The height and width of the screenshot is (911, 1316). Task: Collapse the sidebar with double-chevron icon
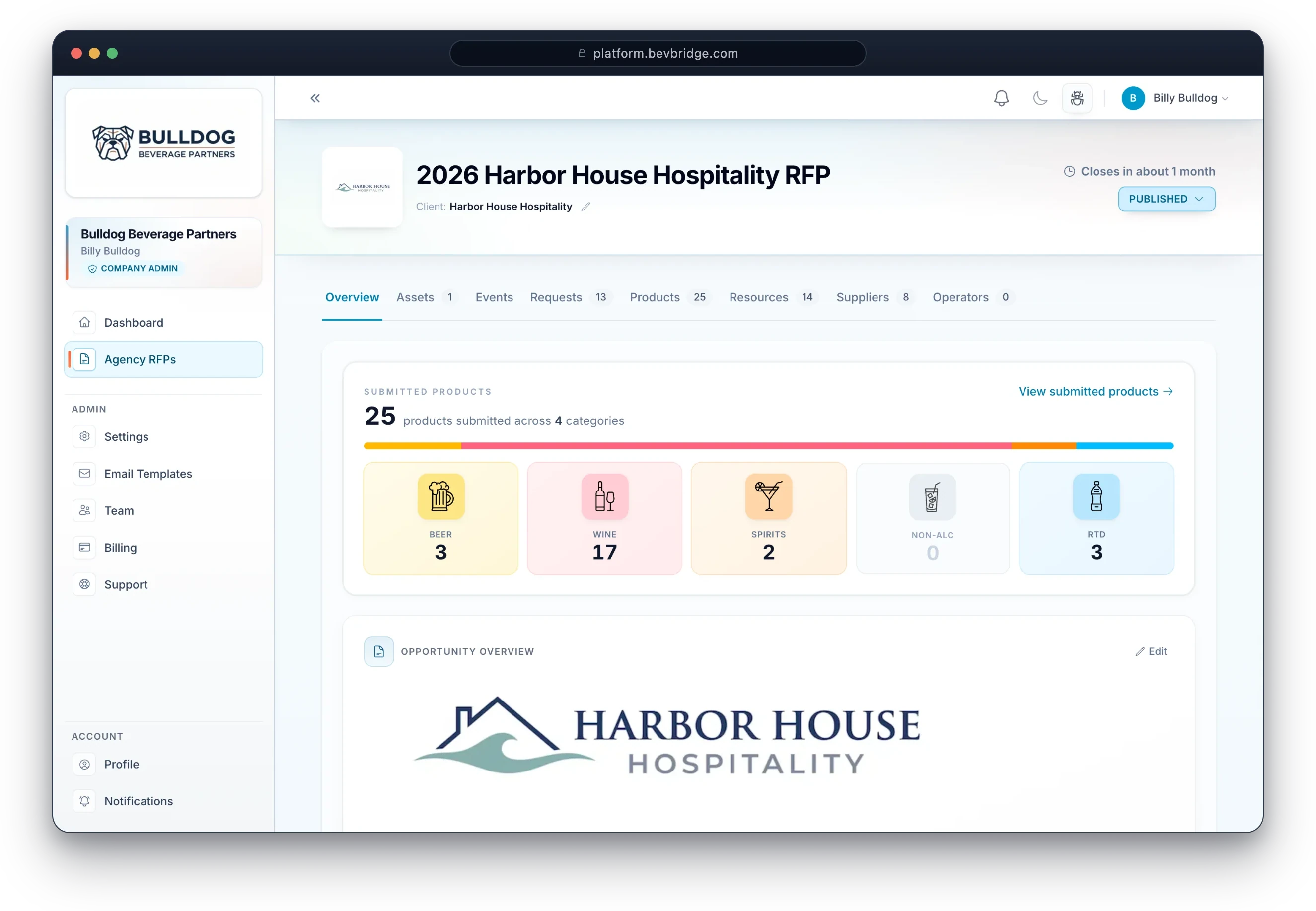pyautogui.click(x=315, y=98)
